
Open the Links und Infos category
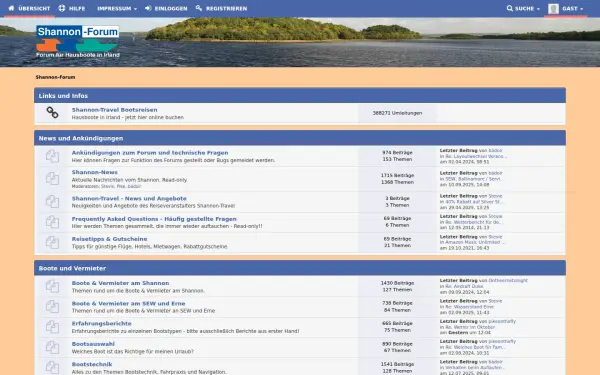pos(63,96)
